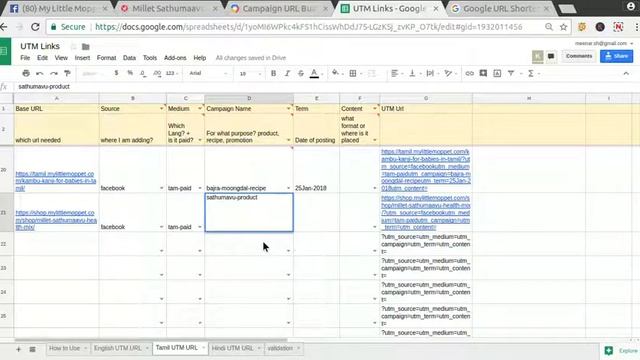Open tam-paid medium dropdown in row 21
The image size is (640, 360).
pos(200,227)
